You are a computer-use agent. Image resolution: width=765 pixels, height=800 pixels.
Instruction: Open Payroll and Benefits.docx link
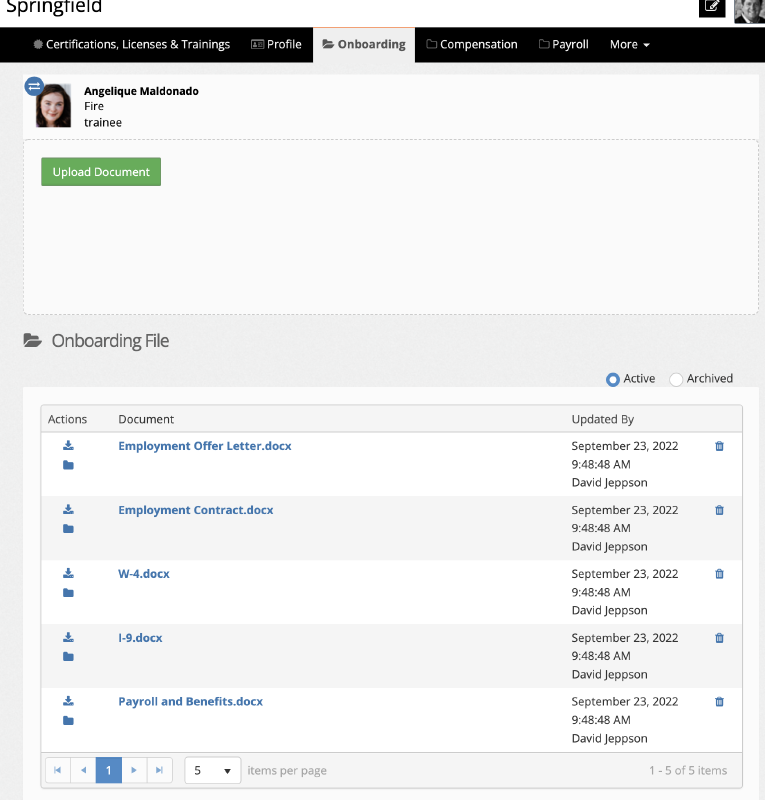tap(190, 702)
